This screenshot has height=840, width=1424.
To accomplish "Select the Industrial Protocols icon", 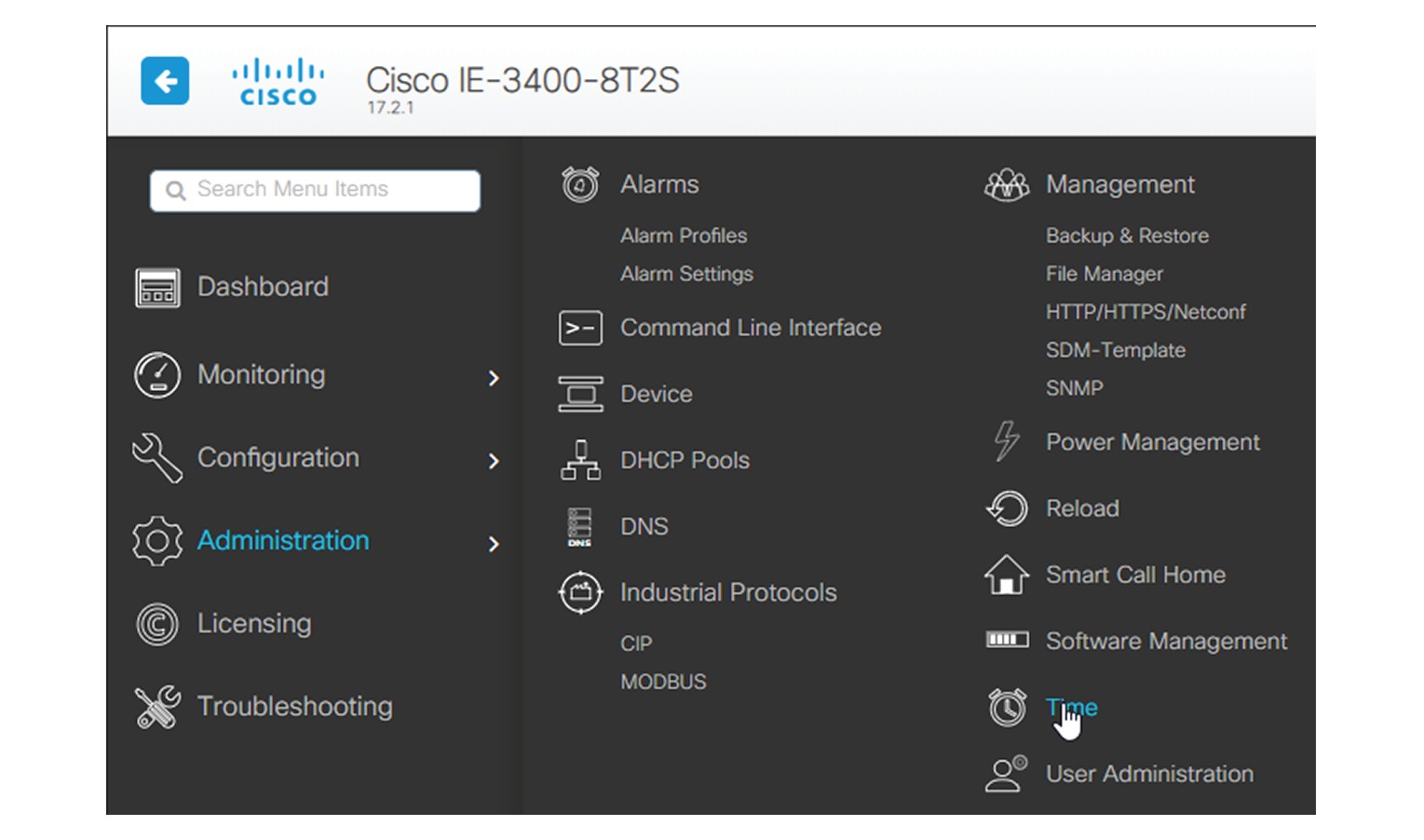I will point(579,592).
